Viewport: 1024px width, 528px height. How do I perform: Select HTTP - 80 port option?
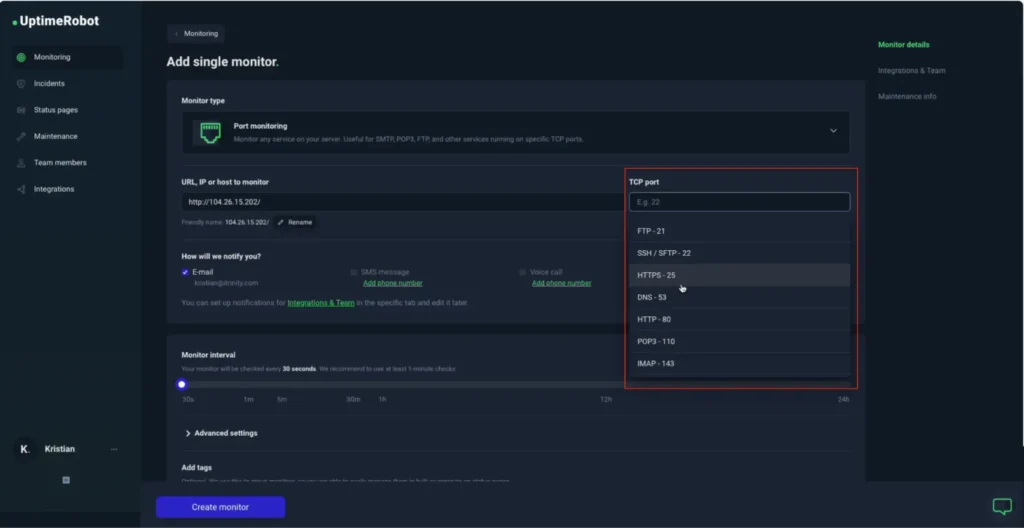[x=740, y=320]
